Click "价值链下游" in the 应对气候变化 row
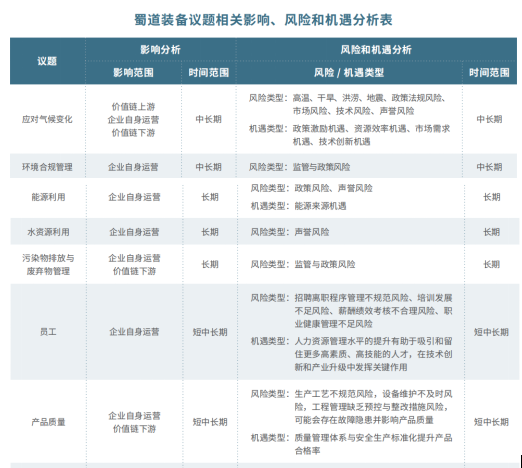 point(133,133)
